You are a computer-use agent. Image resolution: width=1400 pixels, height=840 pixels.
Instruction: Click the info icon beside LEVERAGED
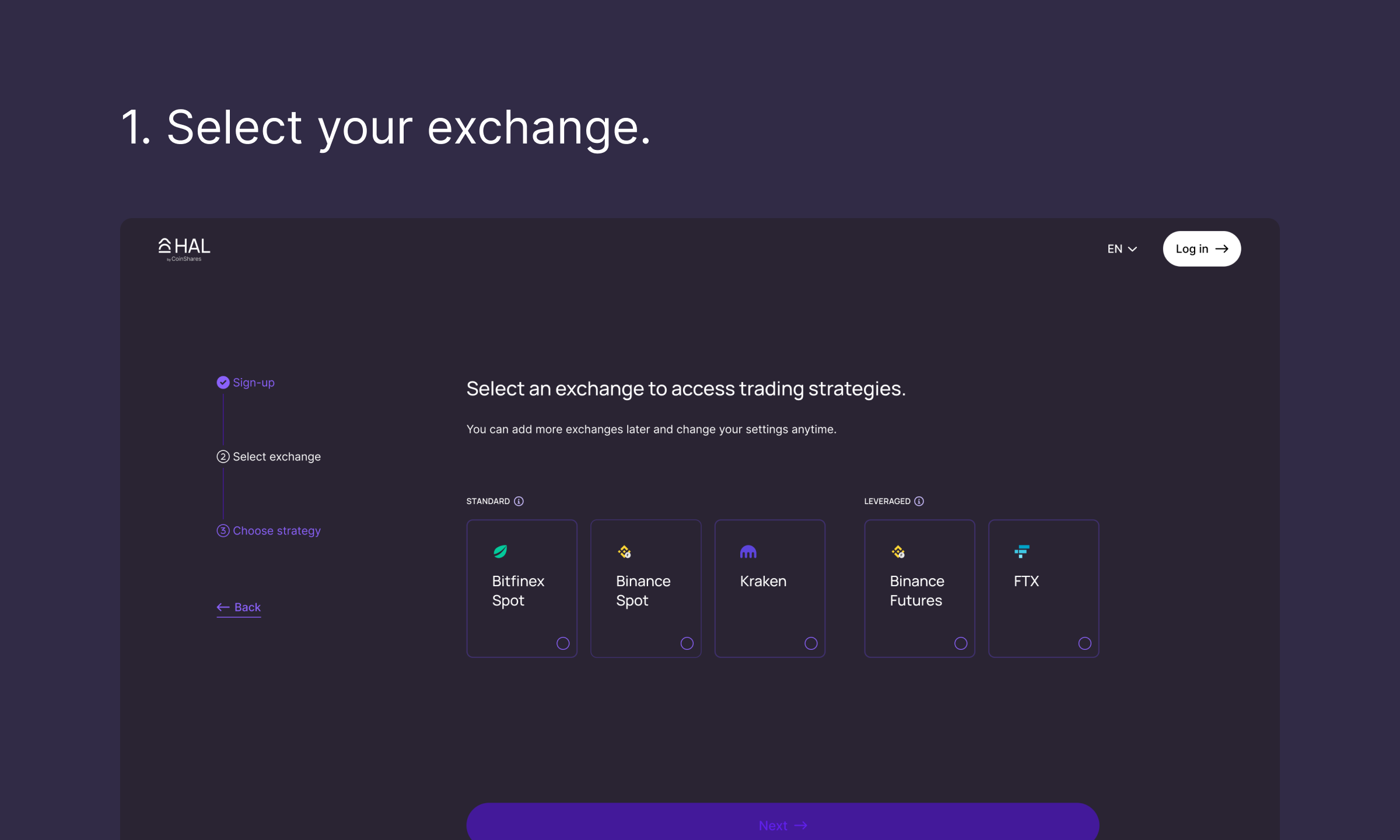point(919,501)
